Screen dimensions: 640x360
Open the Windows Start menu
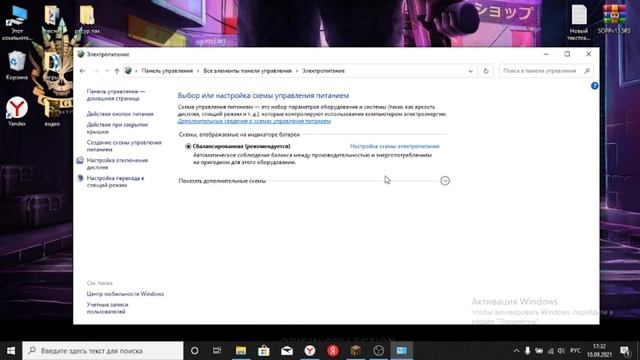point(11,351)
